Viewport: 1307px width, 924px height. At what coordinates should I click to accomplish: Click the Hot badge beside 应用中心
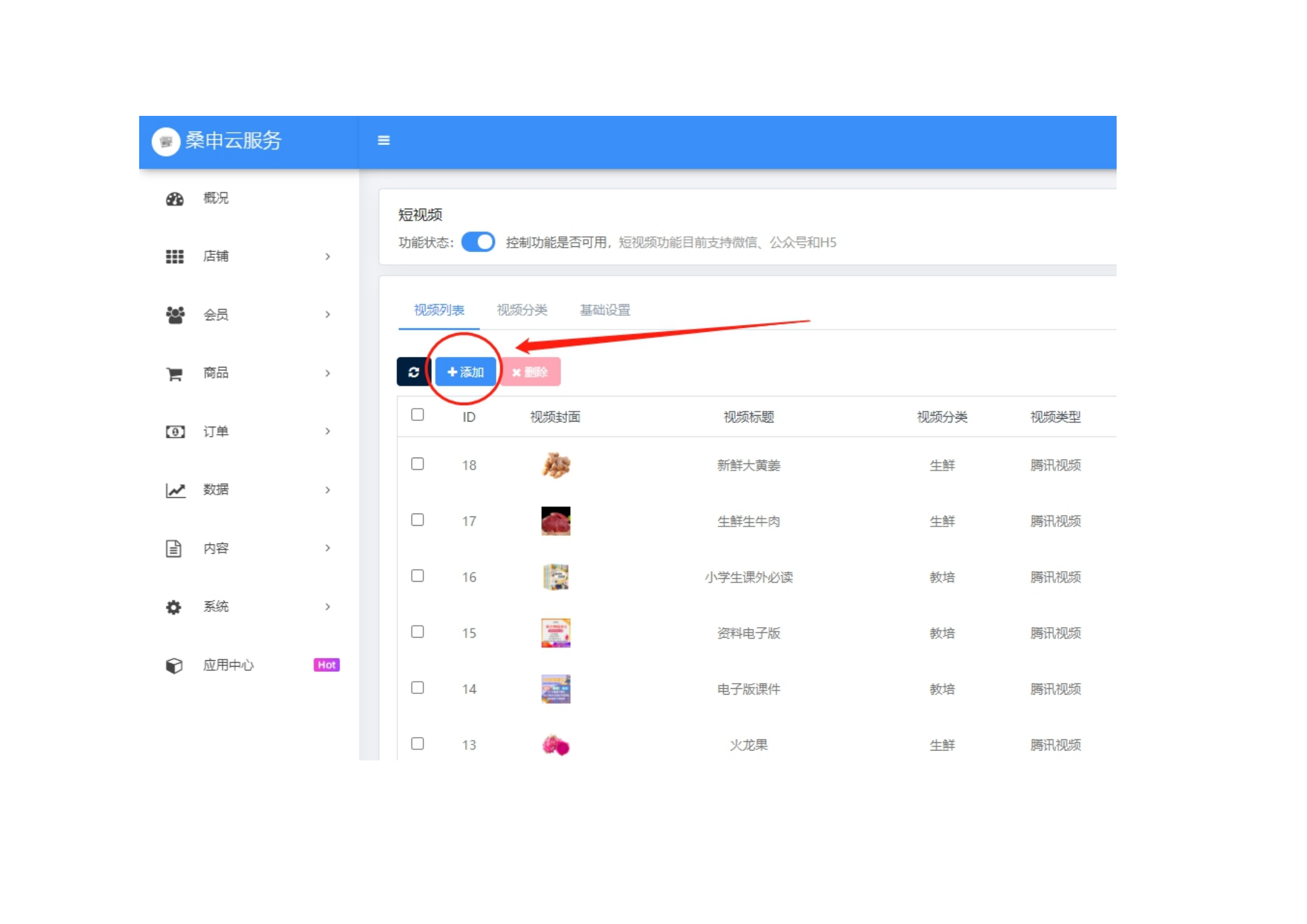click(327, 665)
